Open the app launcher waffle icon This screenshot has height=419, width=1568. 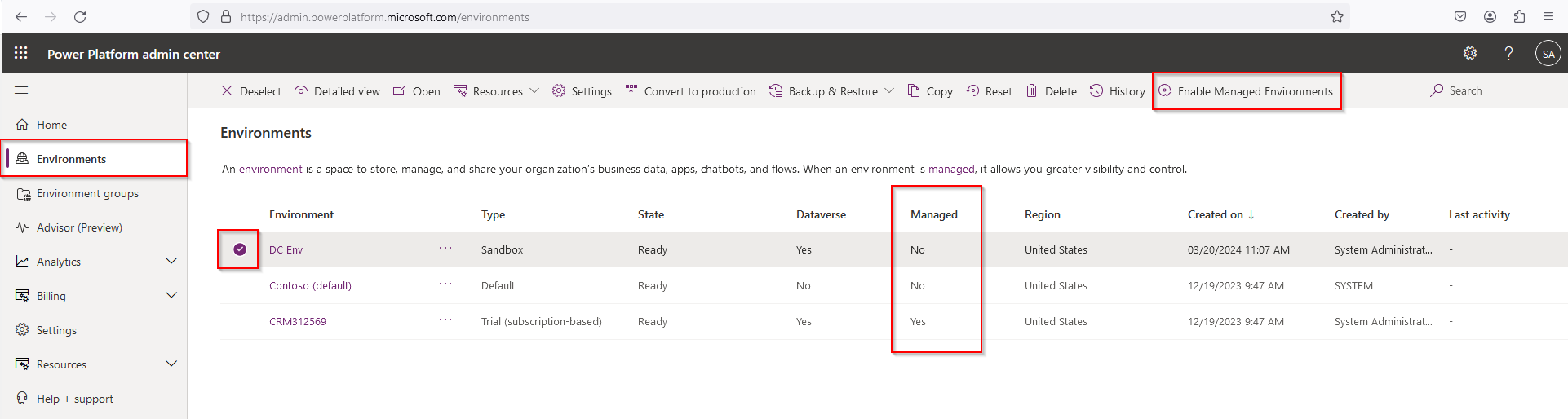[x=21, y=53]
